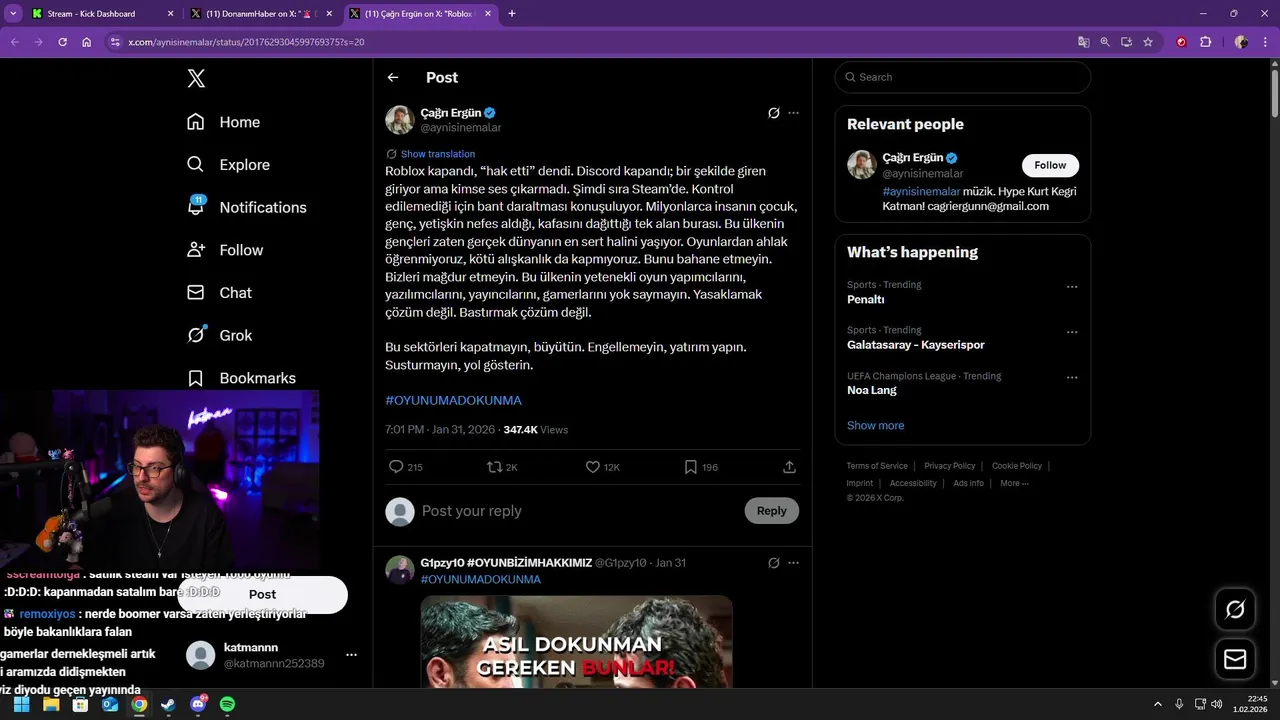This screenshot has width=1280, height=720.
Task: Open the options for the Penaltı trend
Action: [1072, 287]
